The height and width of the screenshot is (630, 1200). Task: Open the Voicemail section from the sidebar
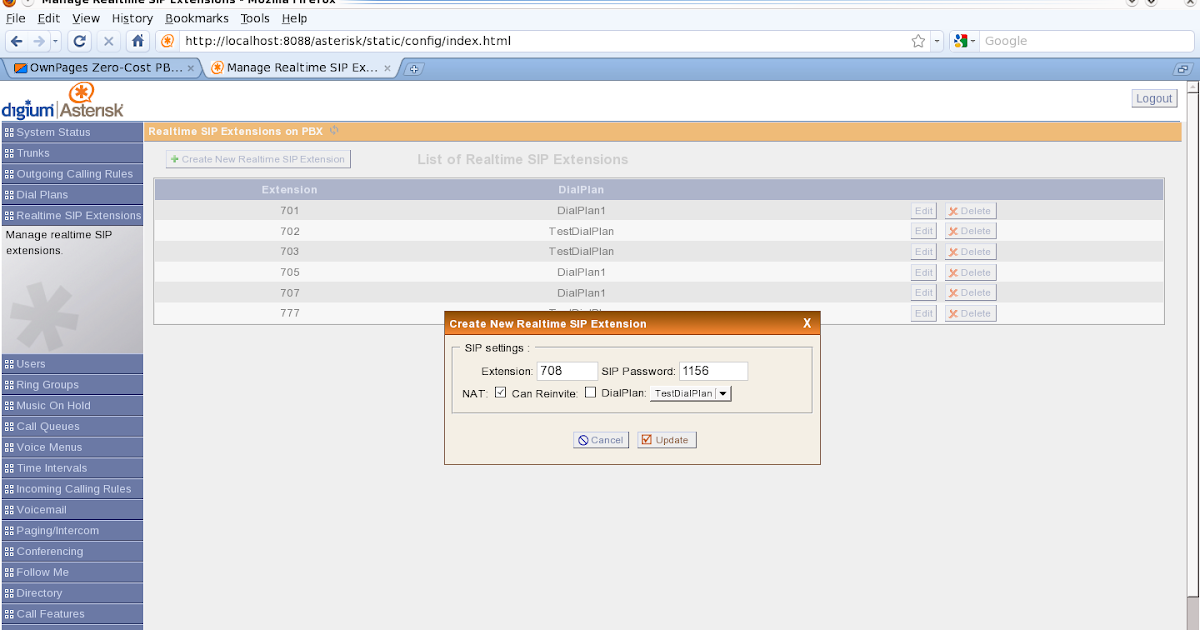tap(40, 509)
